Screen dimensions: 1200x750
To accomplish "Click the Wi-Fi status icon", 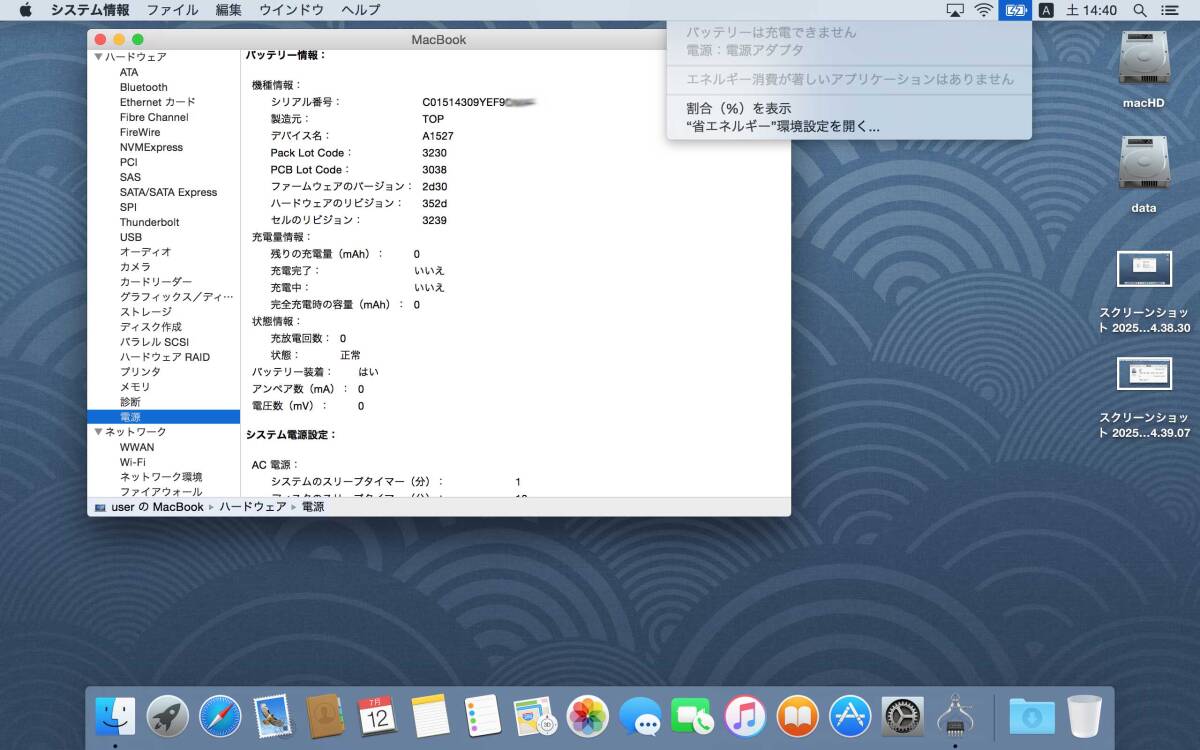I will [984, 10].
